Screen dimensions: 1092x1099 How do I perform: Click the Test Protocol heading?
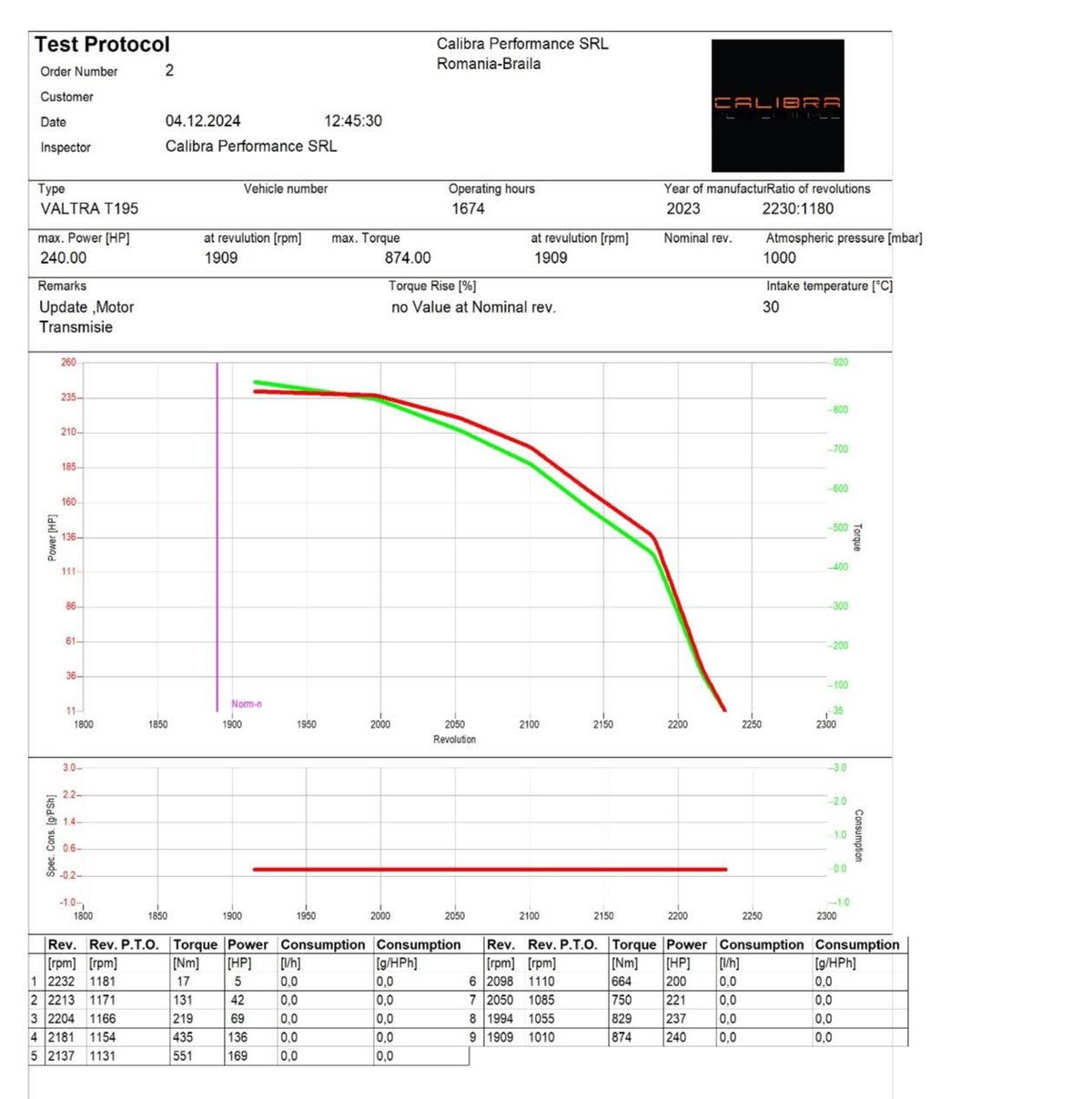tap(102, 45)
